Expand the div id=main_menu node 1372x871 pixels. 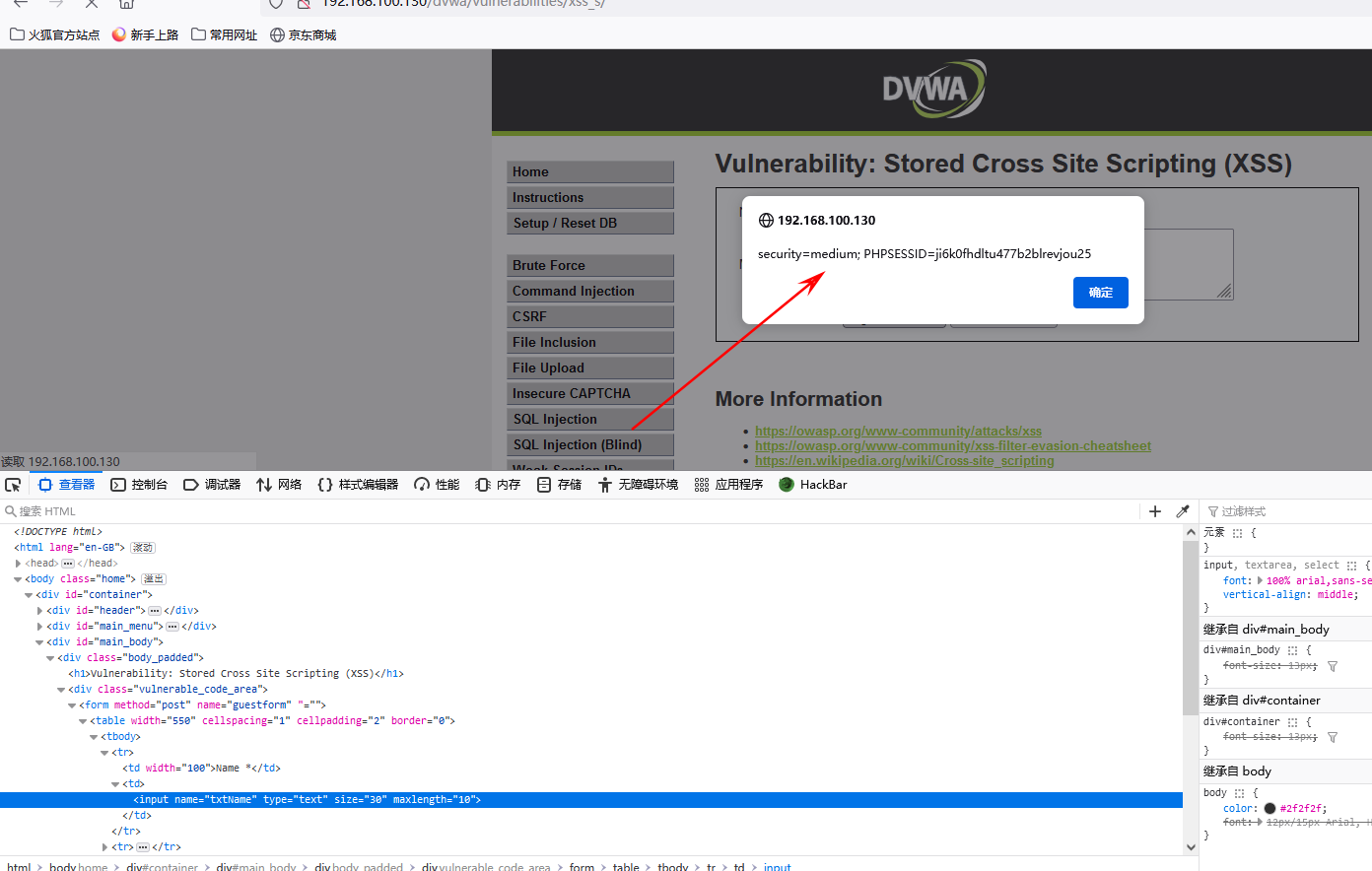(x=39, y=627)
